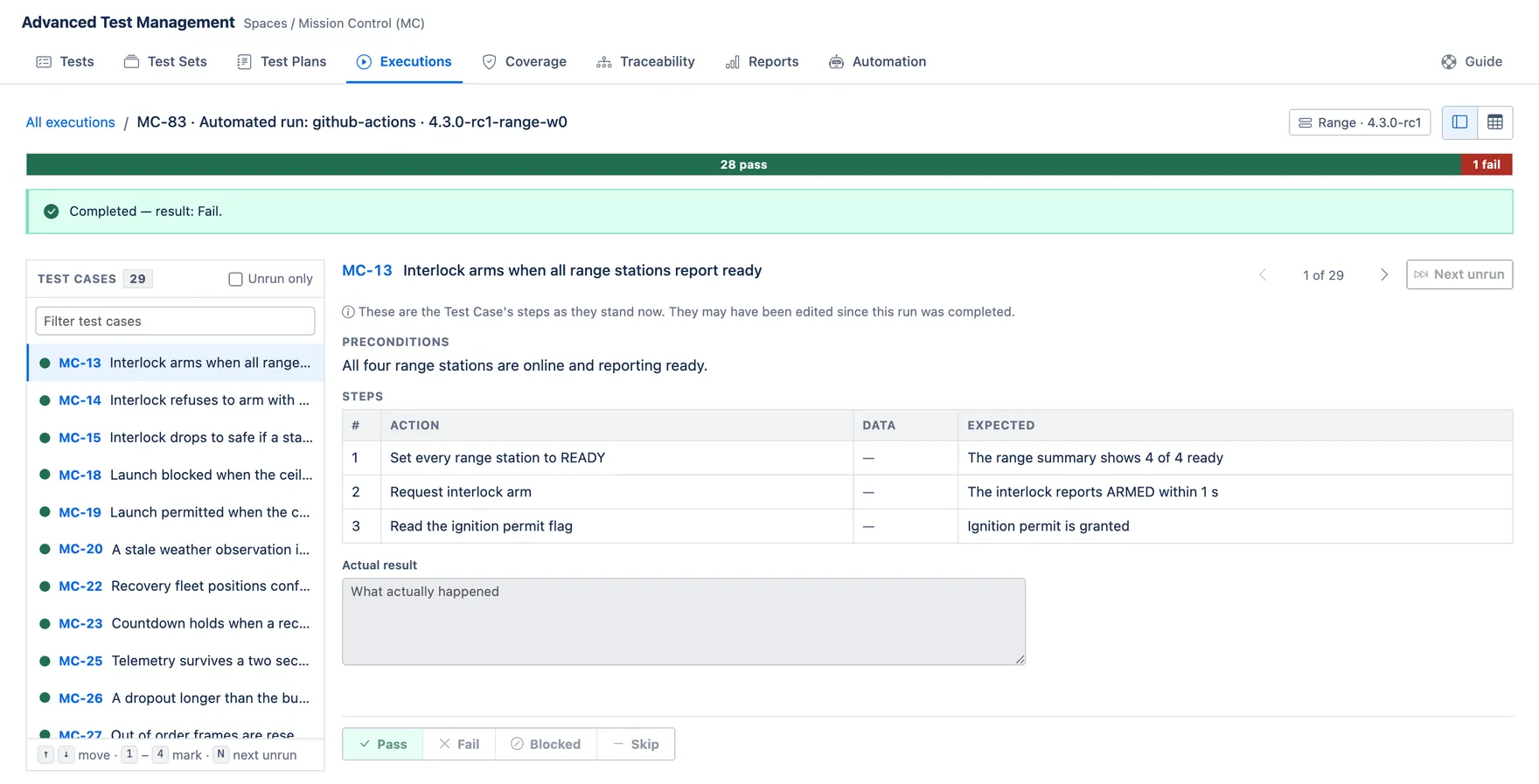Open the Guide help icon

1449,62
